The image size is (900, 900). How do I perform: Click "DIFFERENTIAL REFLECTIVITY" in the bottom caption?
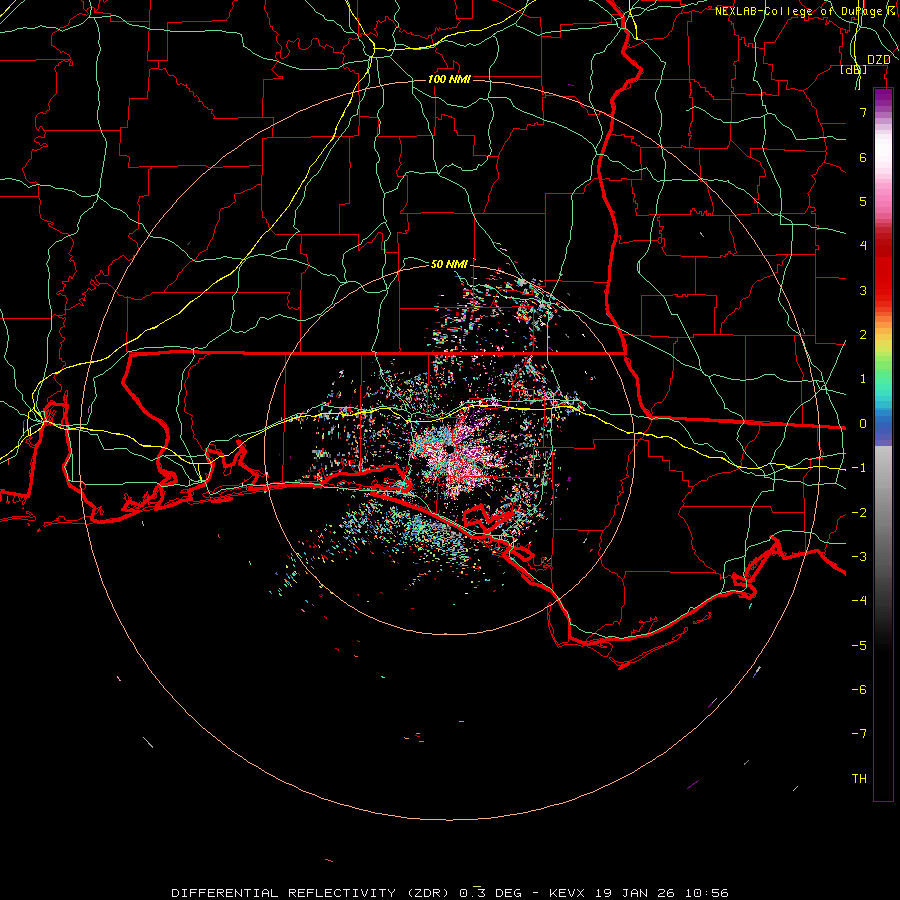pyautogui.click(x=284, y=893)
